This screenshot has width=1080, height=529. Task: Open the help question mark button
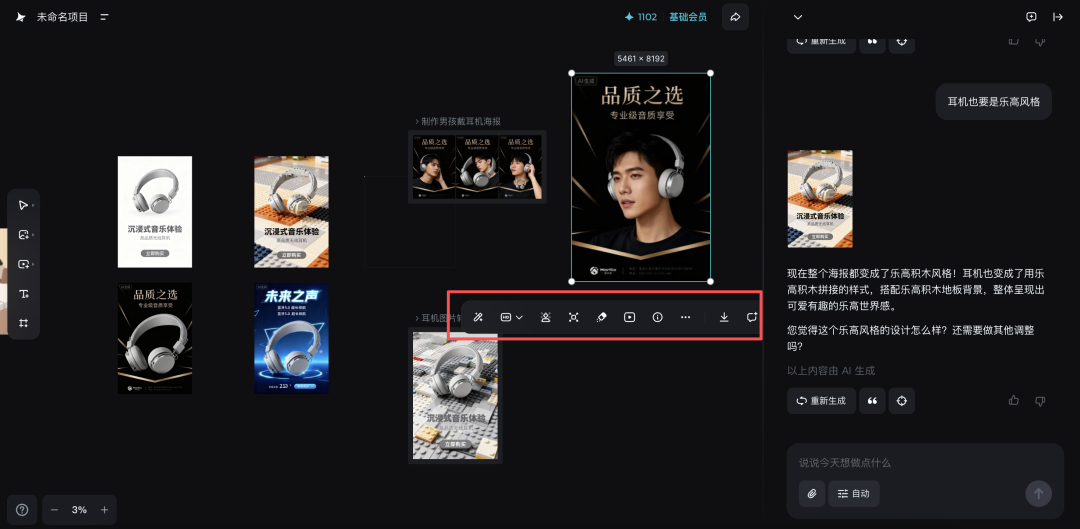click(22, 510)
